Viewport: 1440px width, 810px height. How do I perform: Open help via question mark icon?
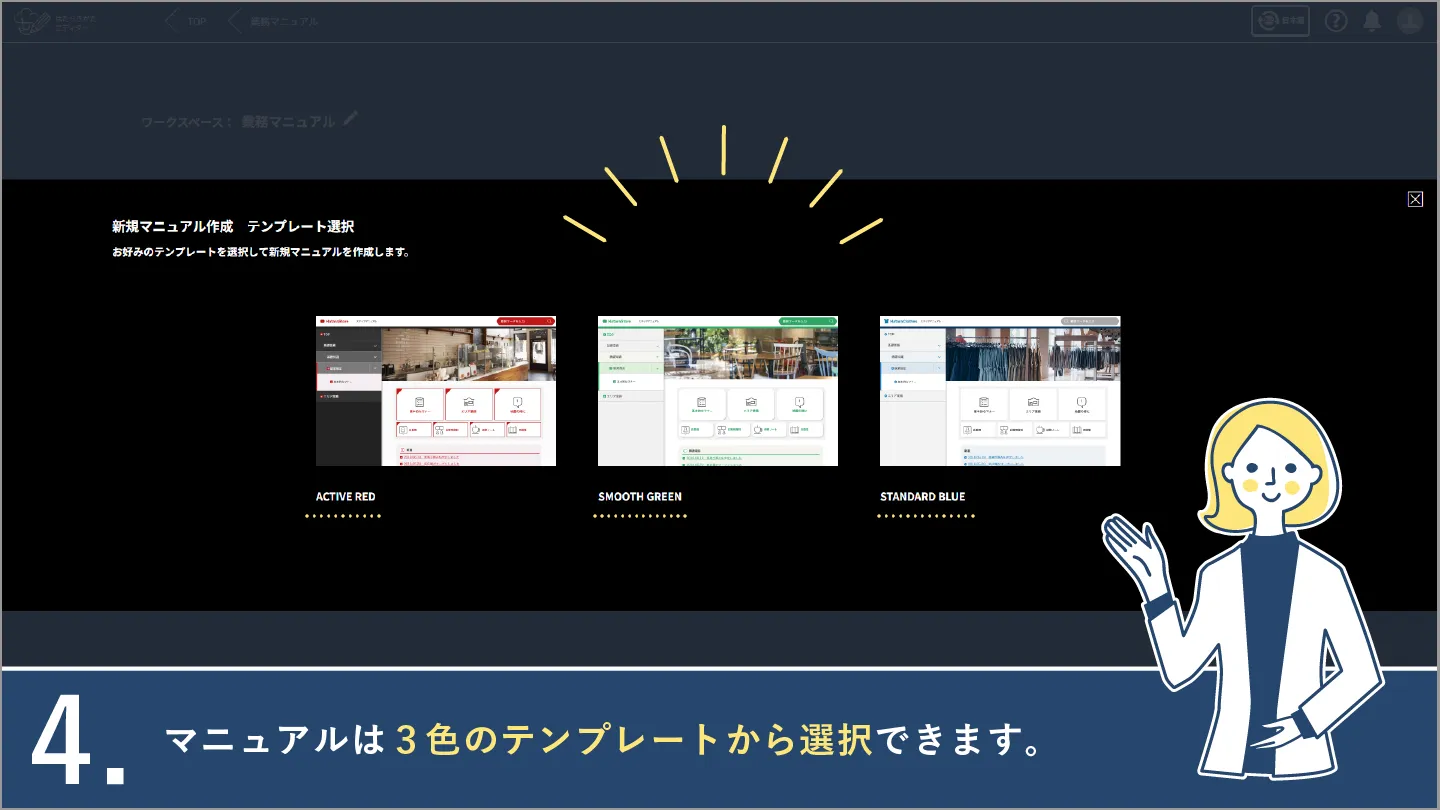[x=1336, y=21]
